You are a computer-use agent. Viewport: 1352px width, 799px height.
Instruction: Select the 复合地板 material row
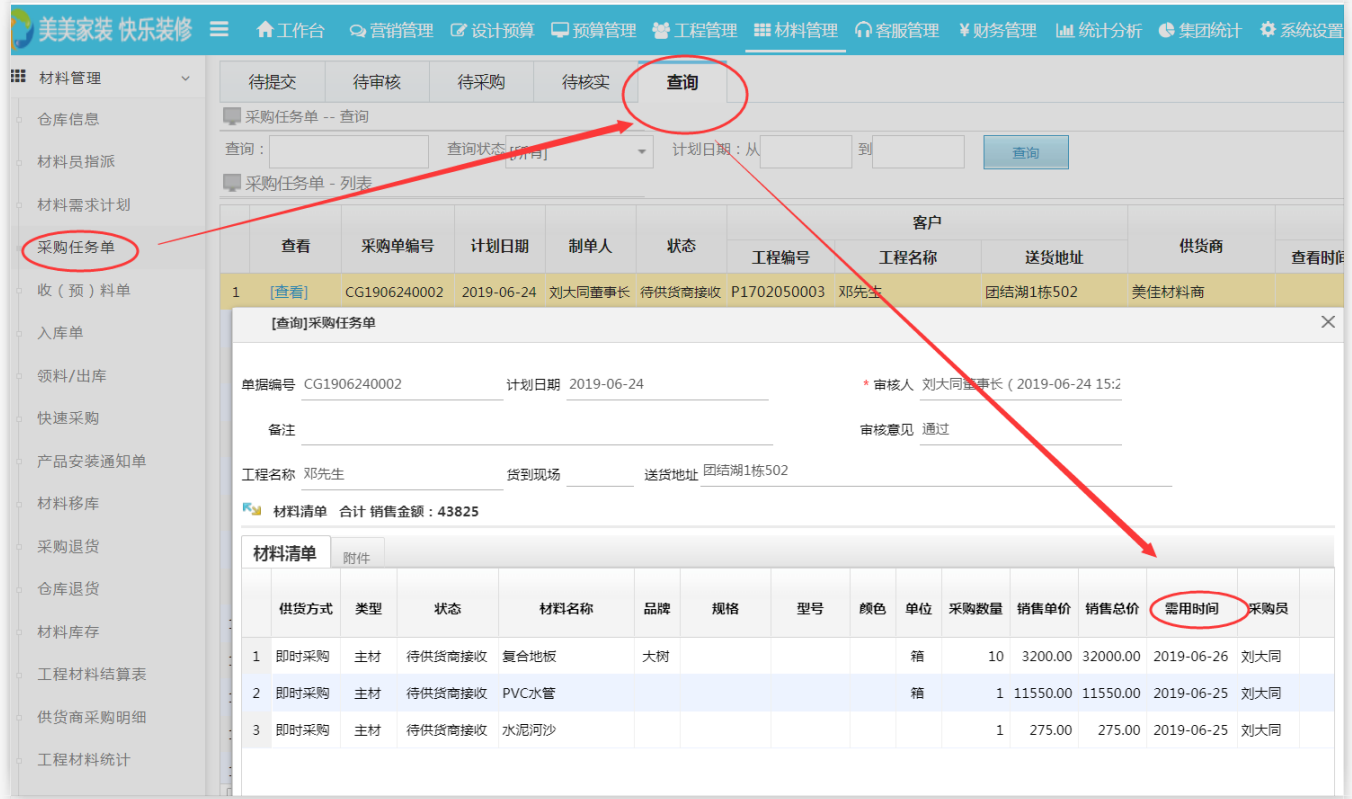coord(529,656)
